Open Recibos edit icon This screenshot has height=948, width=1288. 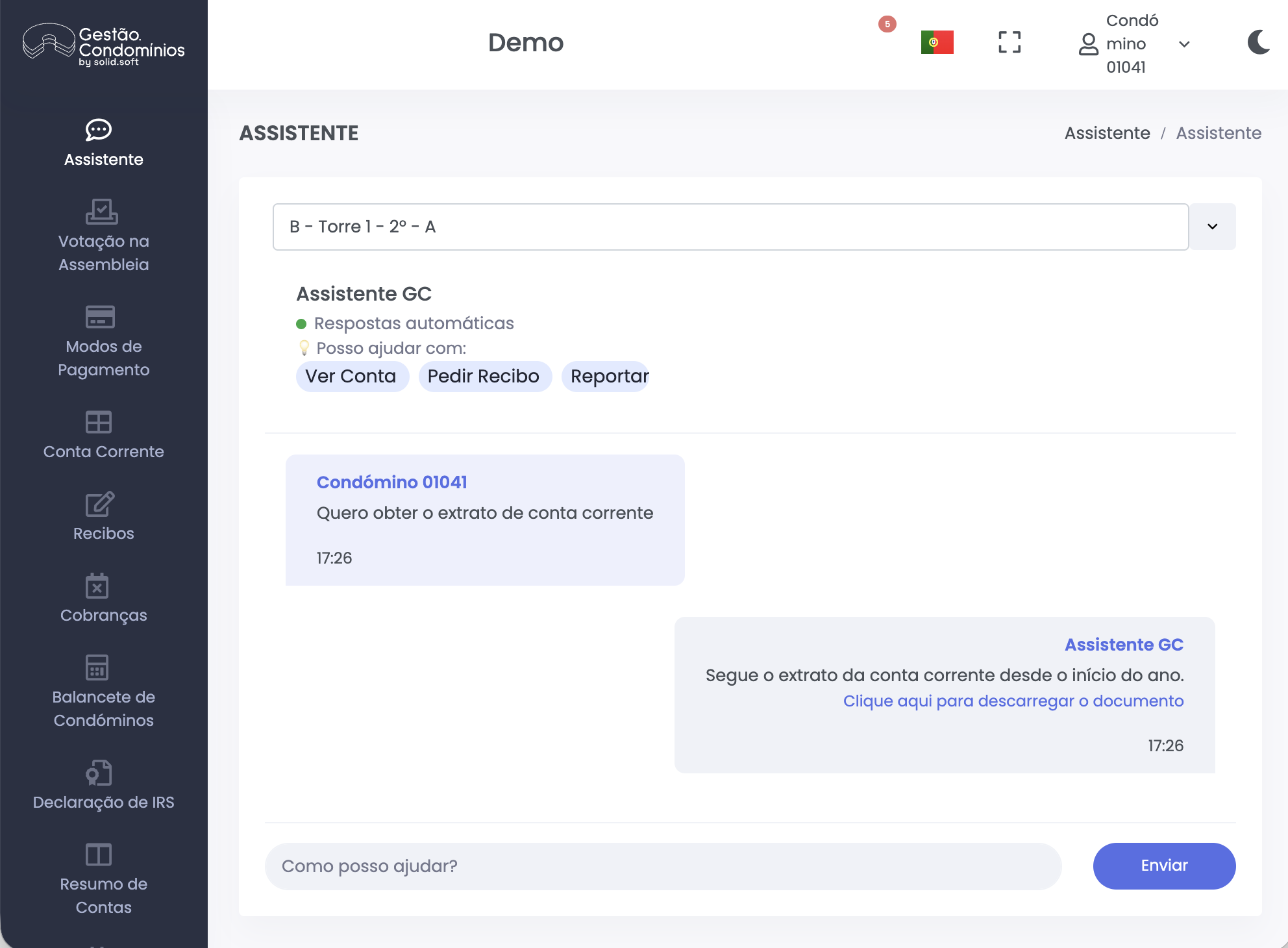tap(99, 505)
